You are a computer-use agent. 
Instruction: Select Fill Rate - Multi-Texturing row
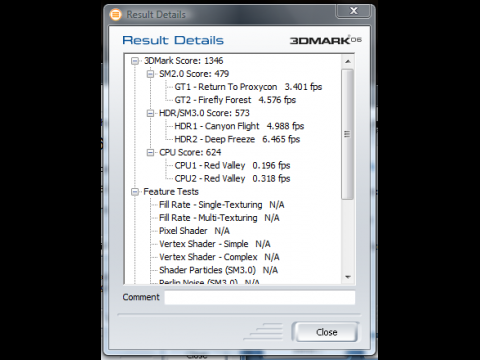tap(219, 218)
